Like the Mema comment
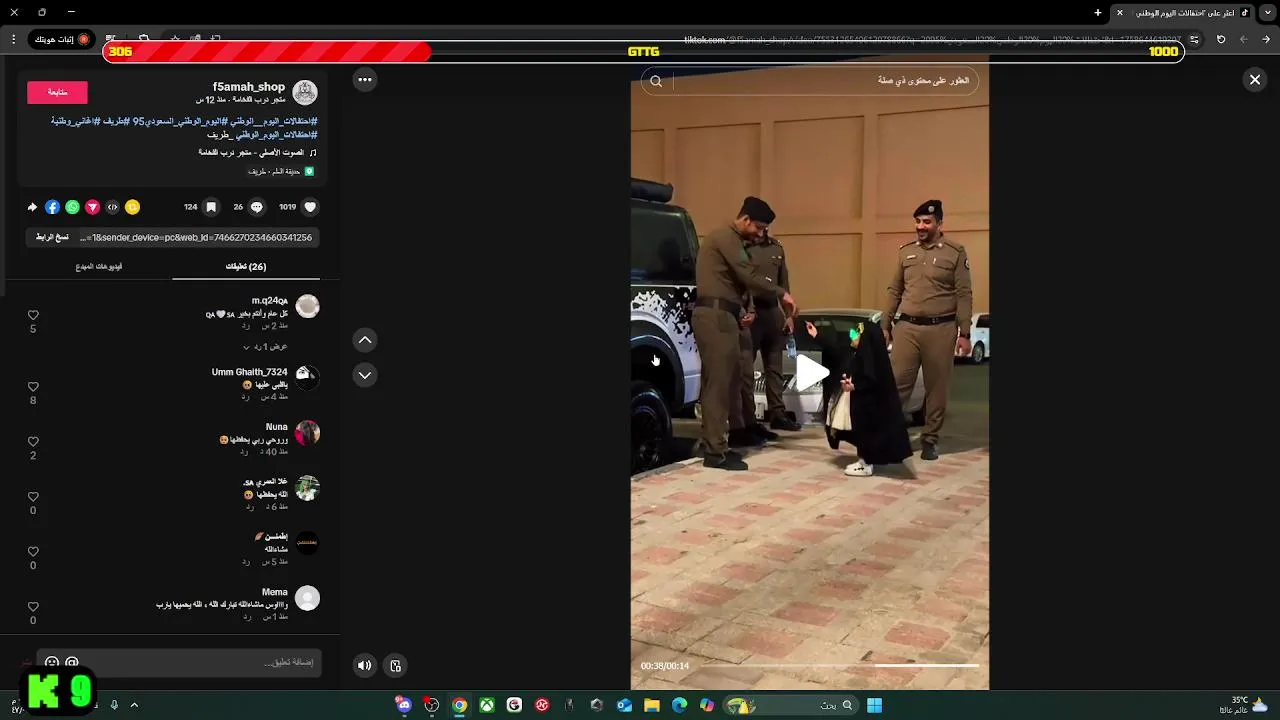Image resolution: width=1280 pixels, height=720 pixels. [x=33, y=607]
